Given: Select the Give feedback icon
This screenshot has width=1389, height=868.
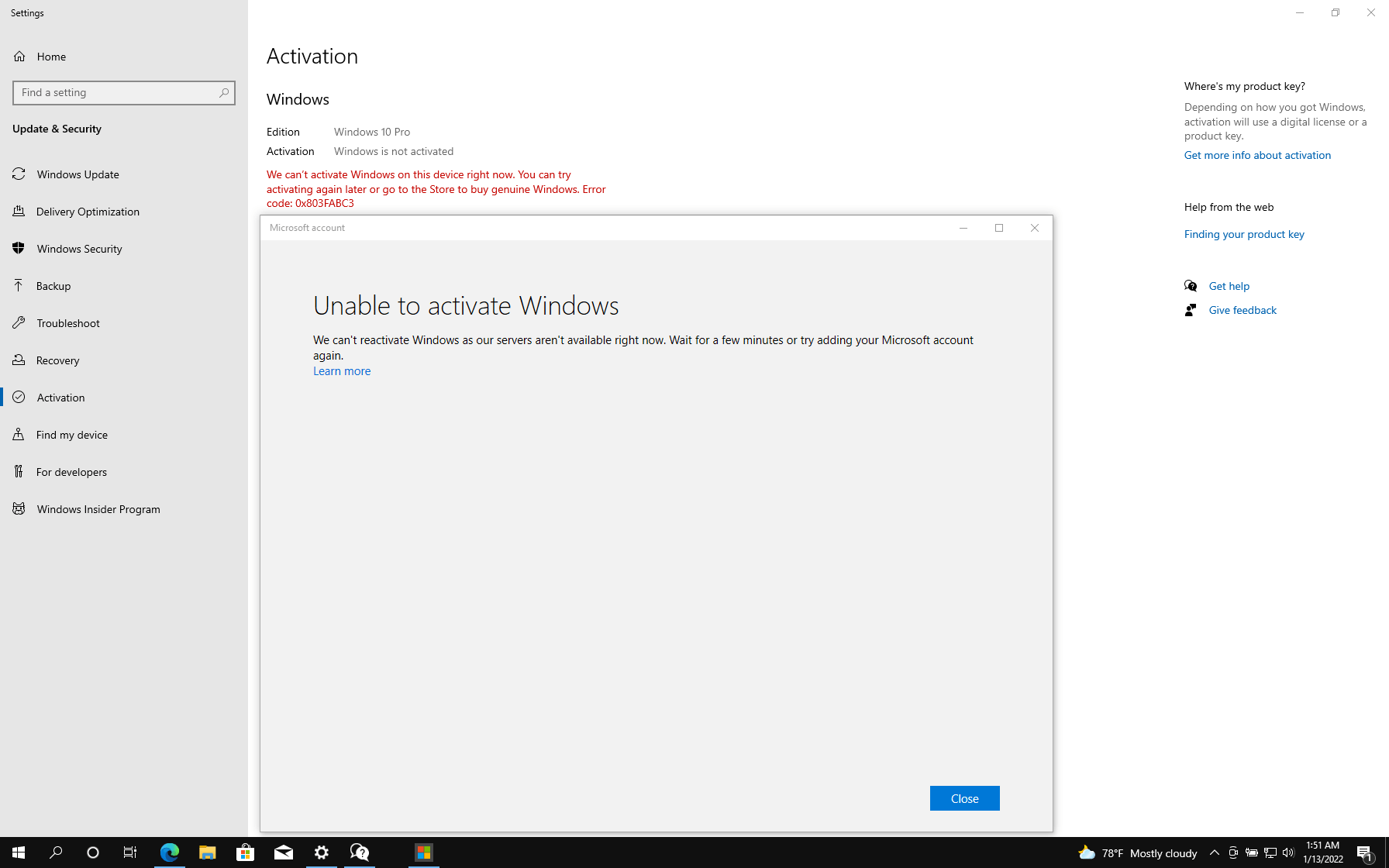Looking at the screenshot, I should pos(1191,310).
